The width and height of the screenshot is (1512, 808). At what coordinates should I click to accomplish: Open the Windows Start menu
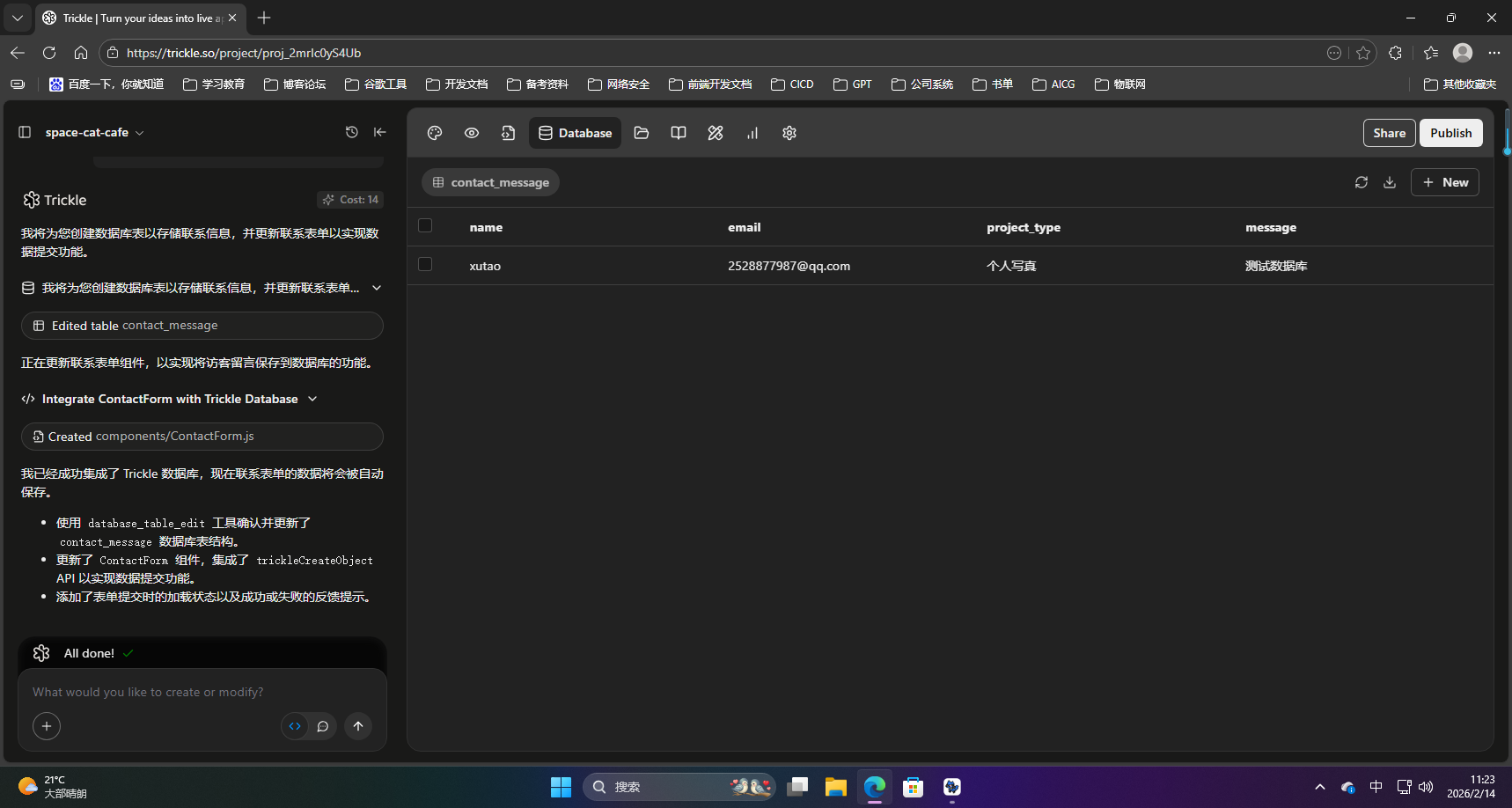(x=561, y=787)
